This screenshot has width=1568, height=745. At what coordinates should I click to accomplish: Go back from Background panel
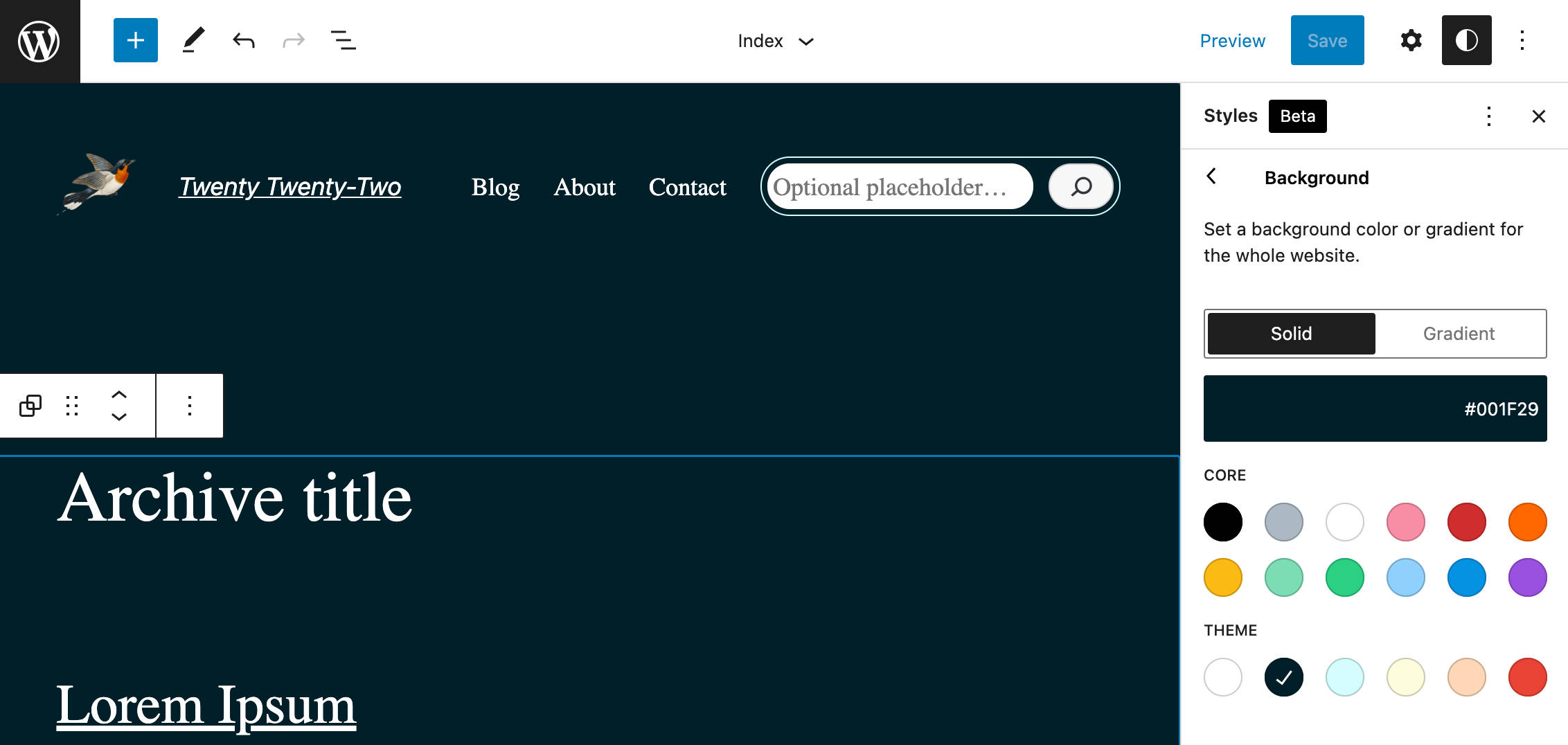pyautogui.click(x=1211, y=177)
